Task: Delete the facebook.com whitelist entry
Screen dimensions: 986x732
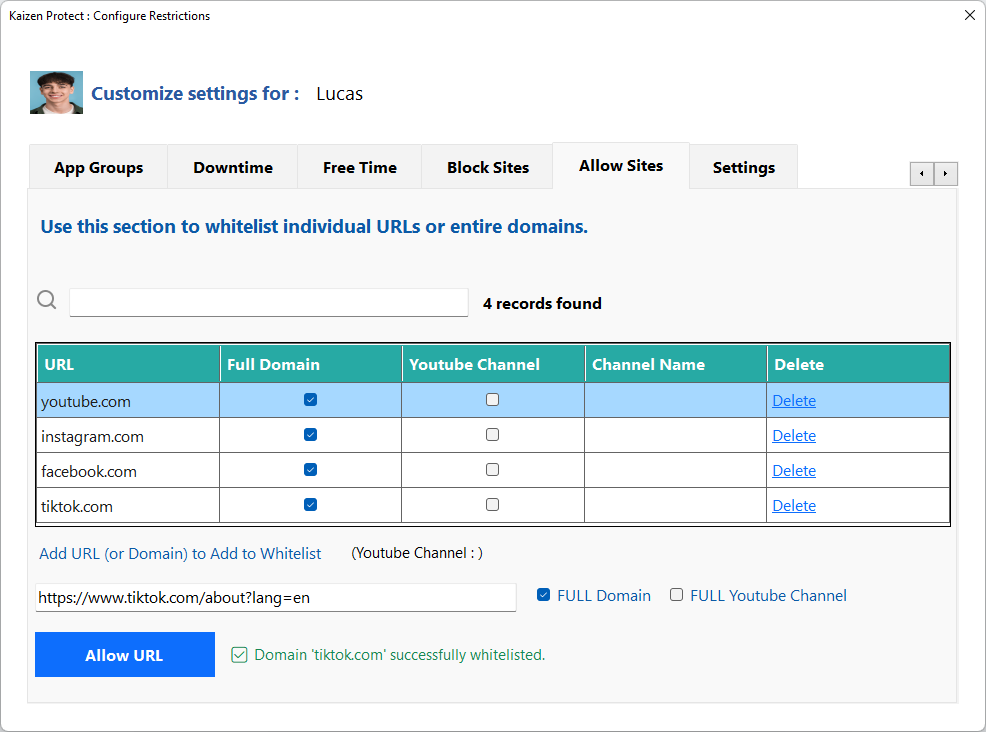Action: 794,471
